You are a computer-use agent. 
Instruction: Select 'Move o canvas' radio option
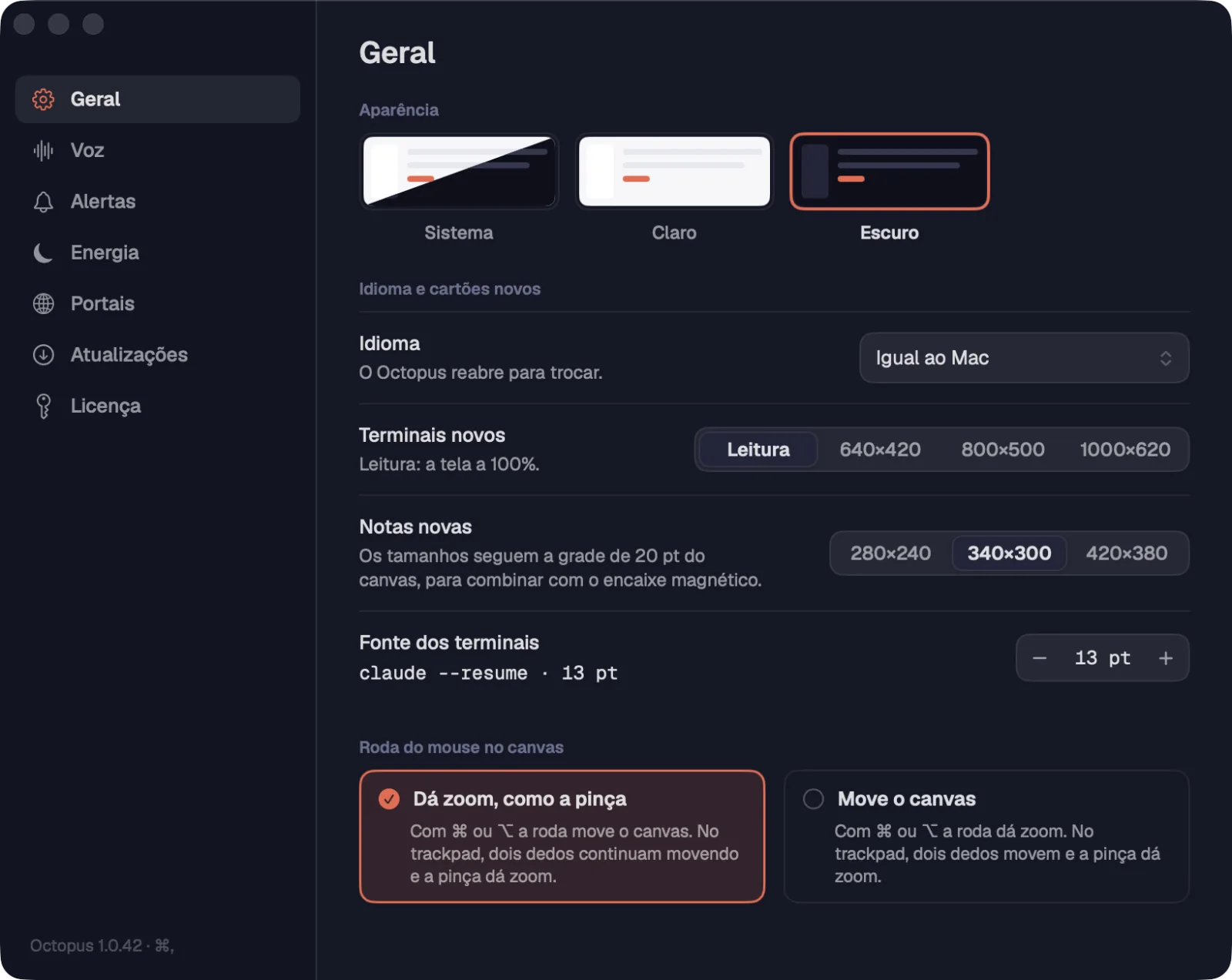point(986,836)
